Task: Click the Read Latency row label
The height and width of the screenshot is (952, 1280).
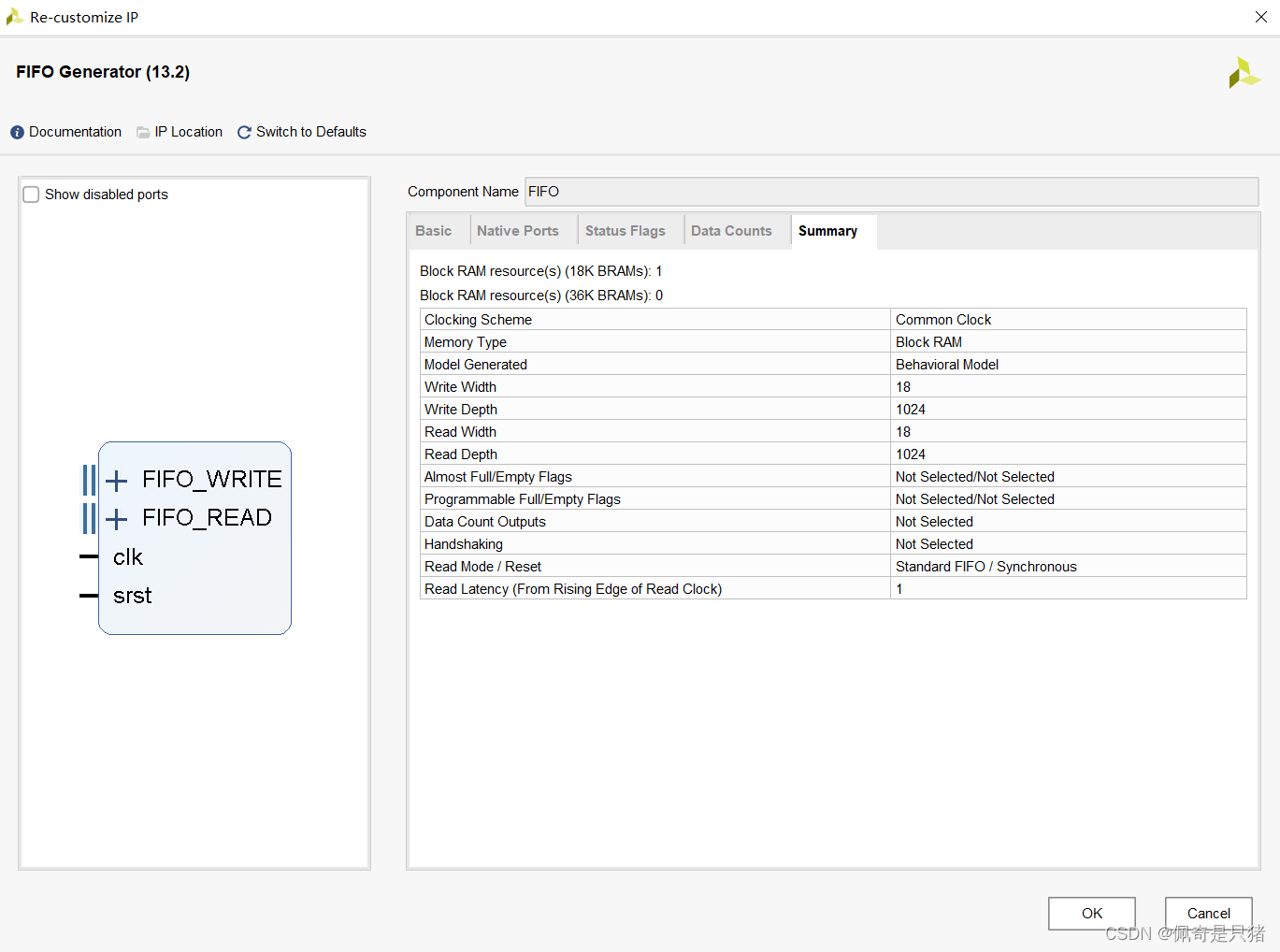Action: click(573, 589)
